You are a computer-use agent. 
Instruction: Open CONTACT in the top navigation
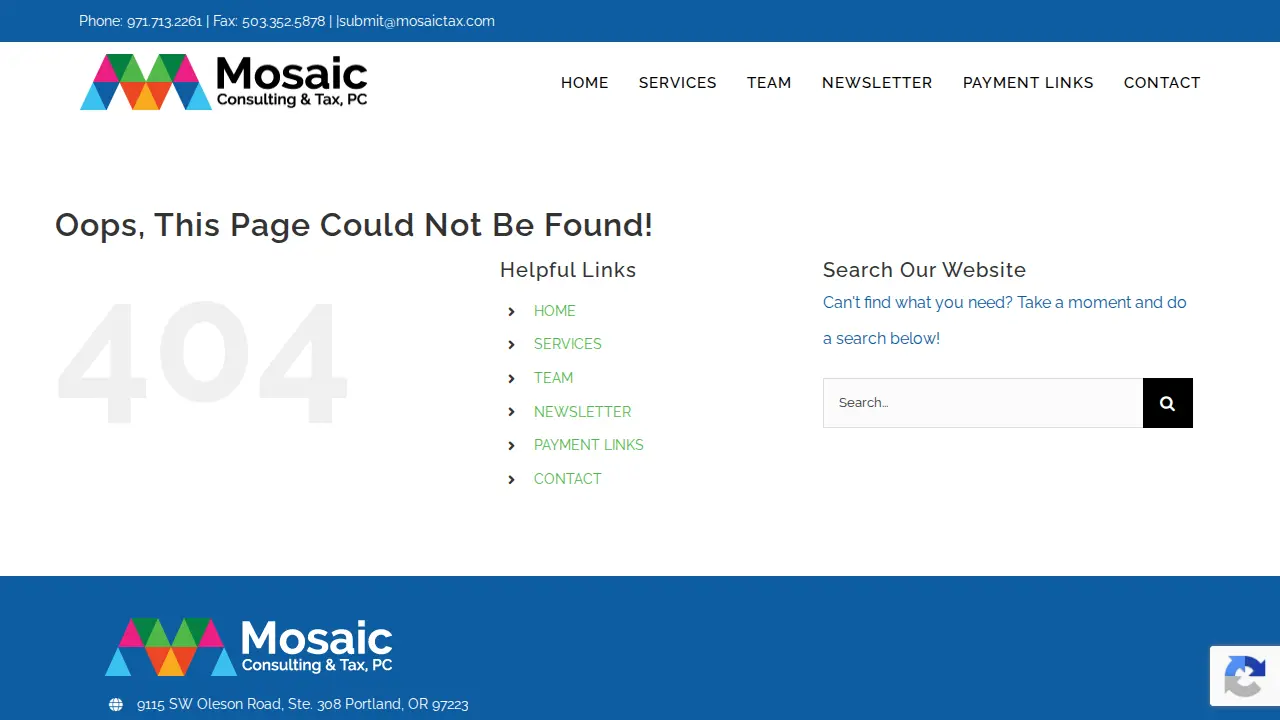[x=1162, y=83]
